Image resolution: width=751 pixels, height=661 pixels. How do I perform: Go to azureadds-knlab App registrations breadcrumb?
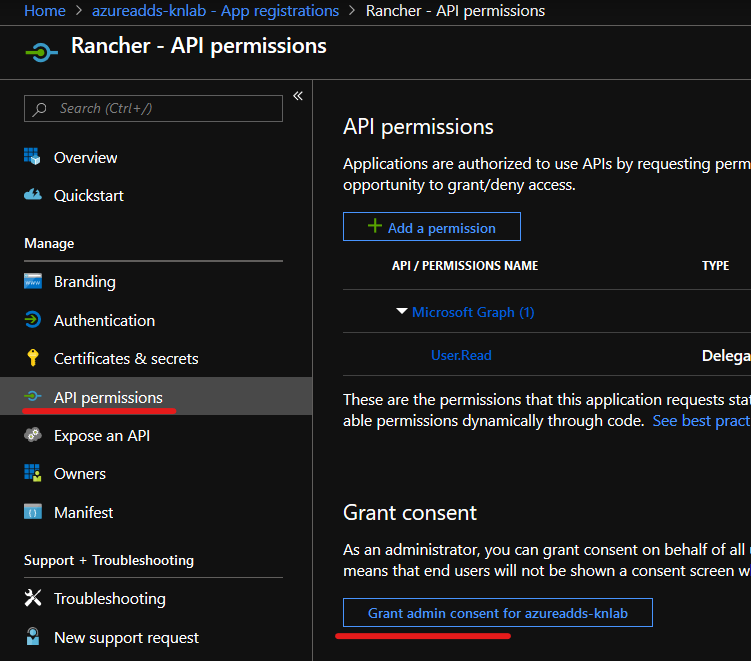(216, 11)
